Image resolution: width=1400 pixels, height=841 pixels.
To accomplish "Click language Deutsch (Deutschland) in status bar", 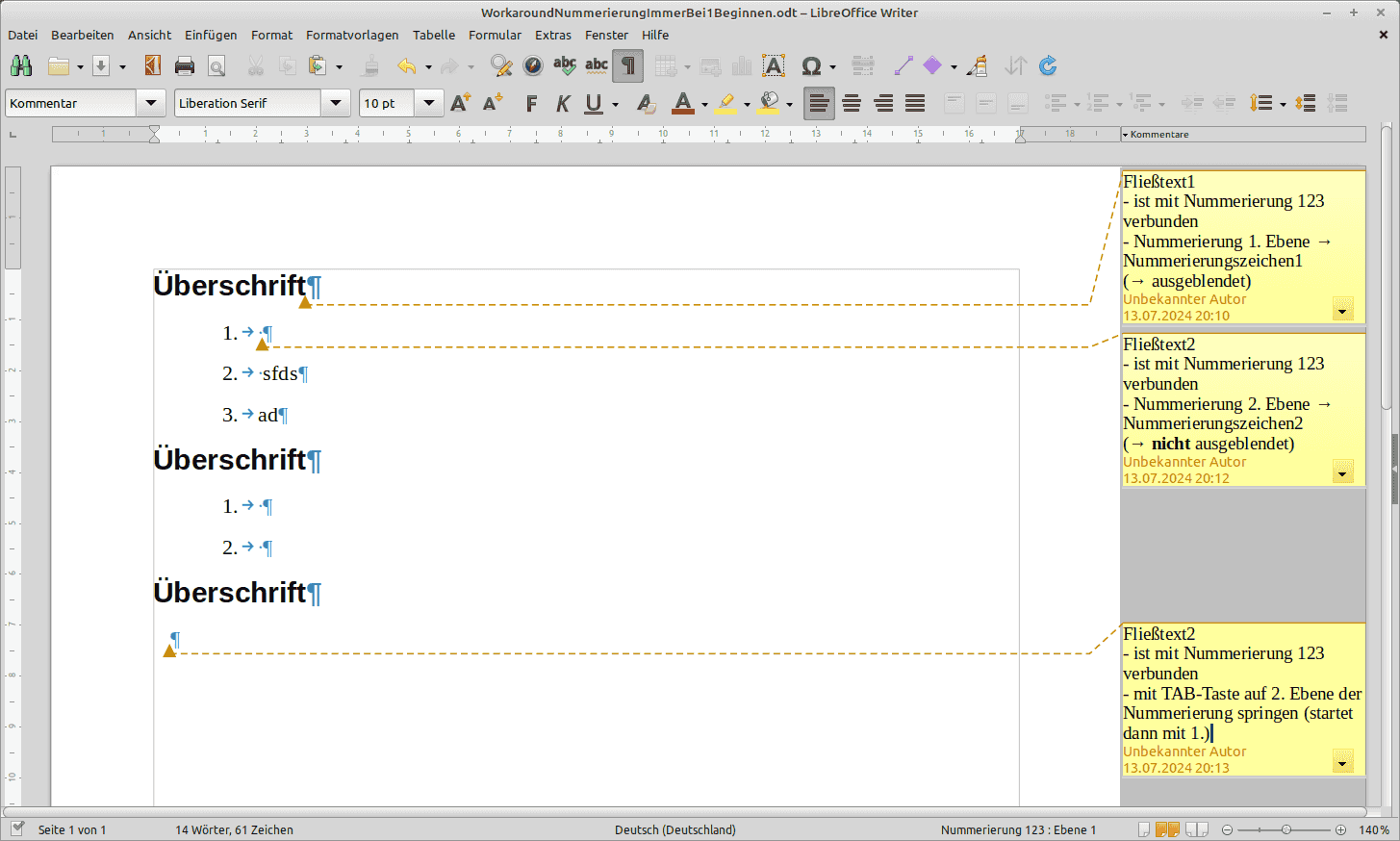I will click(x=675, y=829).
